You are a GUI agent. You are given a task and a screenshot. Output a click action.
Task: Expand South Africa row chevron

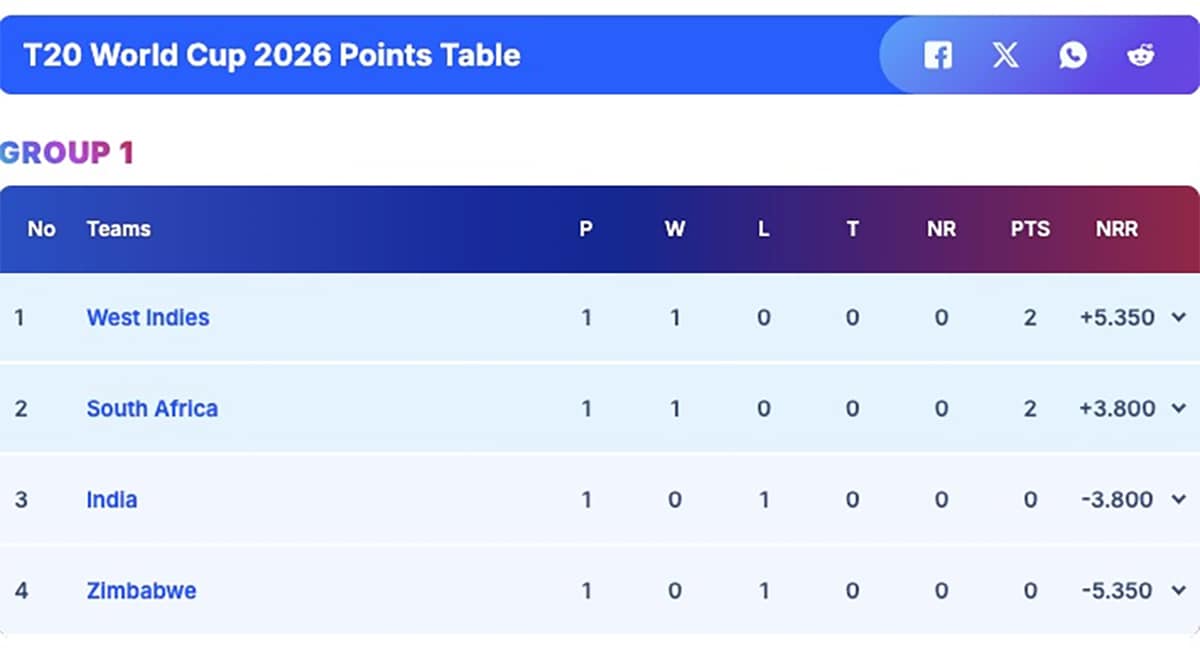click(1178, 409)
